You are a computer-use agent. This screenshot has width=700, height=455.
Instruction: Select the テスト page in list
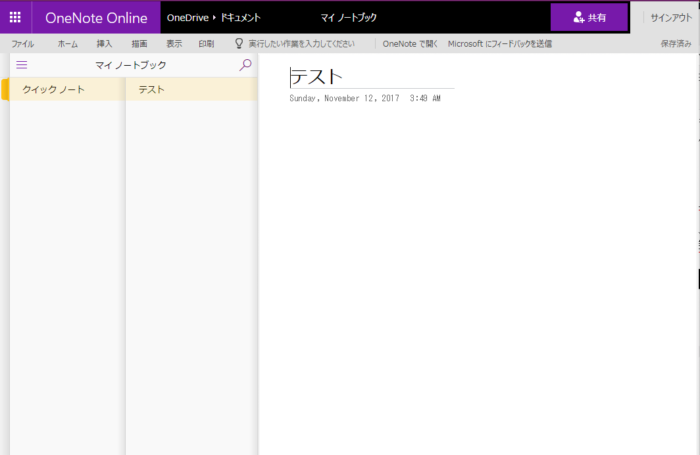pos(192,89)
